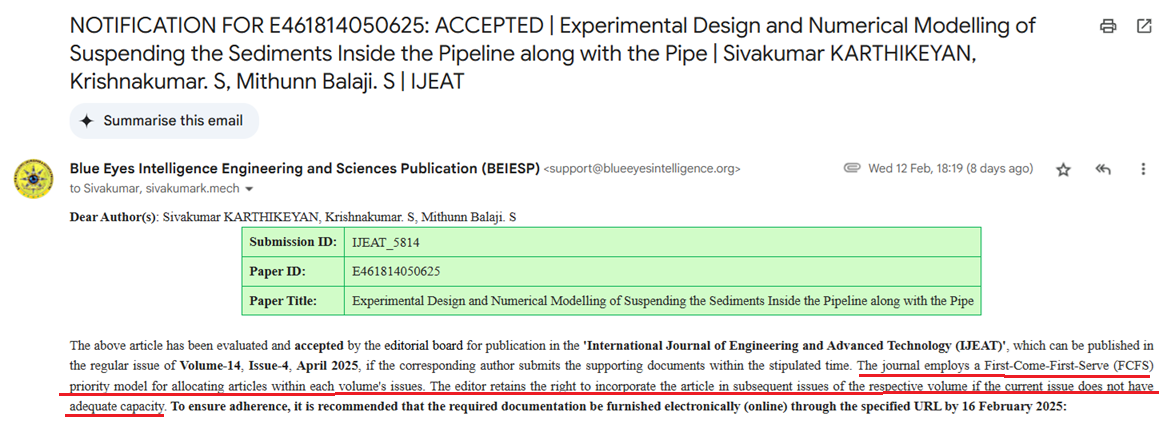Viewport: 1167px width, 428px height.
Task: Click the support@blueeyesintelligence.org address
Action: click(x=642, y=169)
